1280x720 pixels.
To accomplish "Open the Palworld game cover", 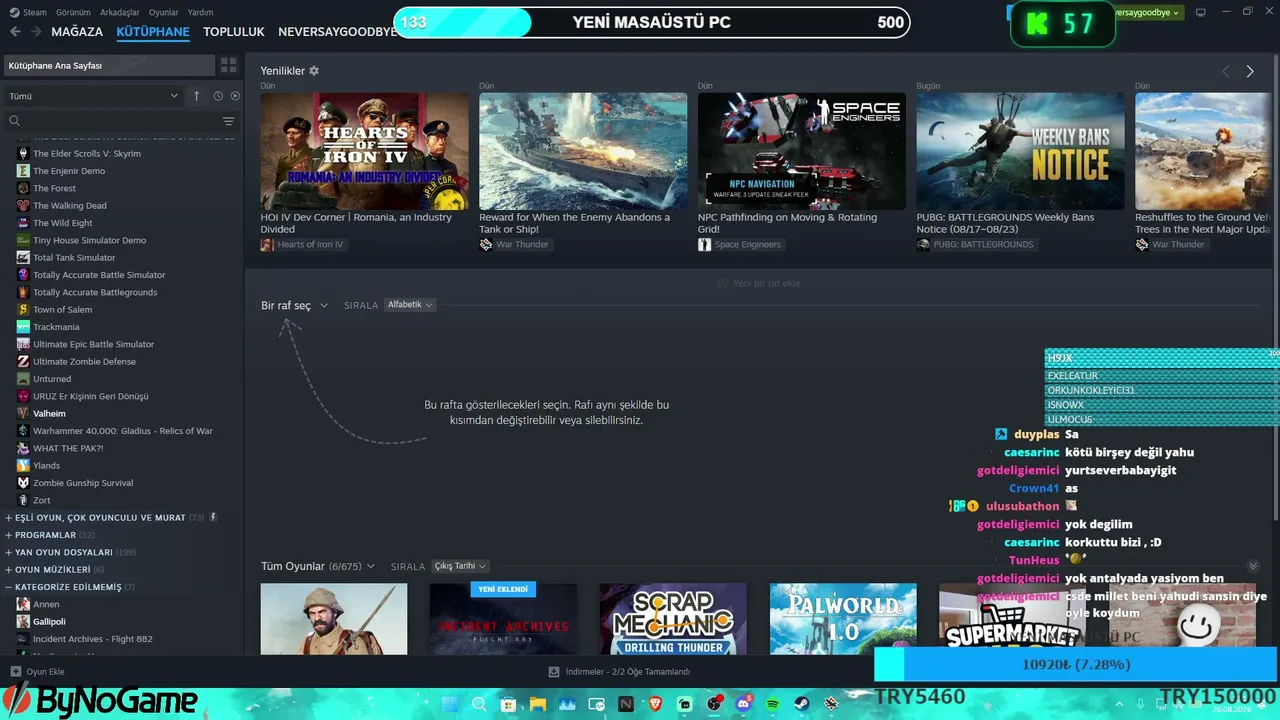I will (x=843, y=619).
